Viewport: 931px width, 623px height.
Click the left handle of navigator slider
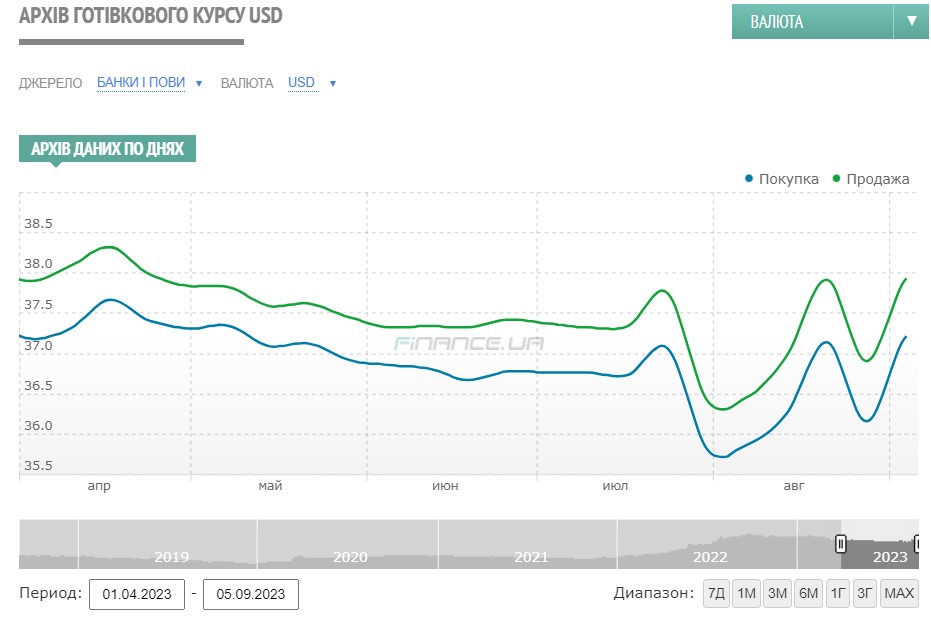841,543
